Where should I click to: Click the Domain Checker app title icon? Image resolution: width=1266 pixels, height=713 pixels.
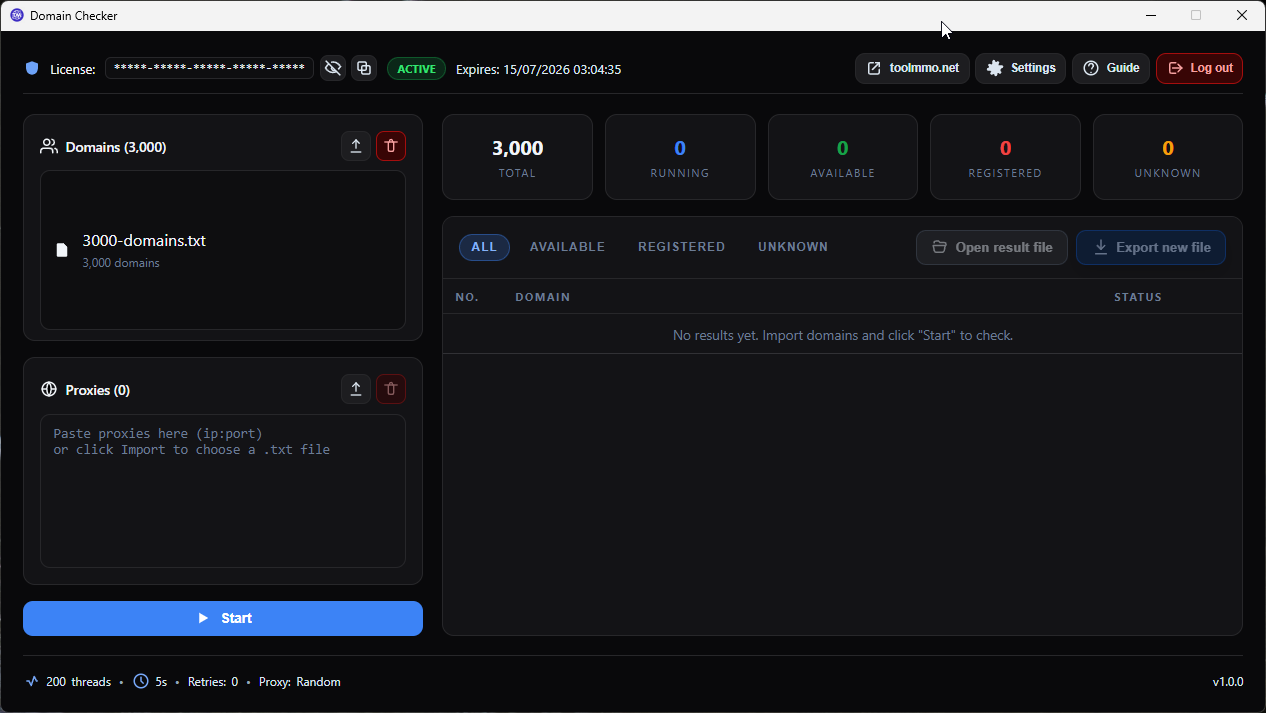tap(16, 15)
